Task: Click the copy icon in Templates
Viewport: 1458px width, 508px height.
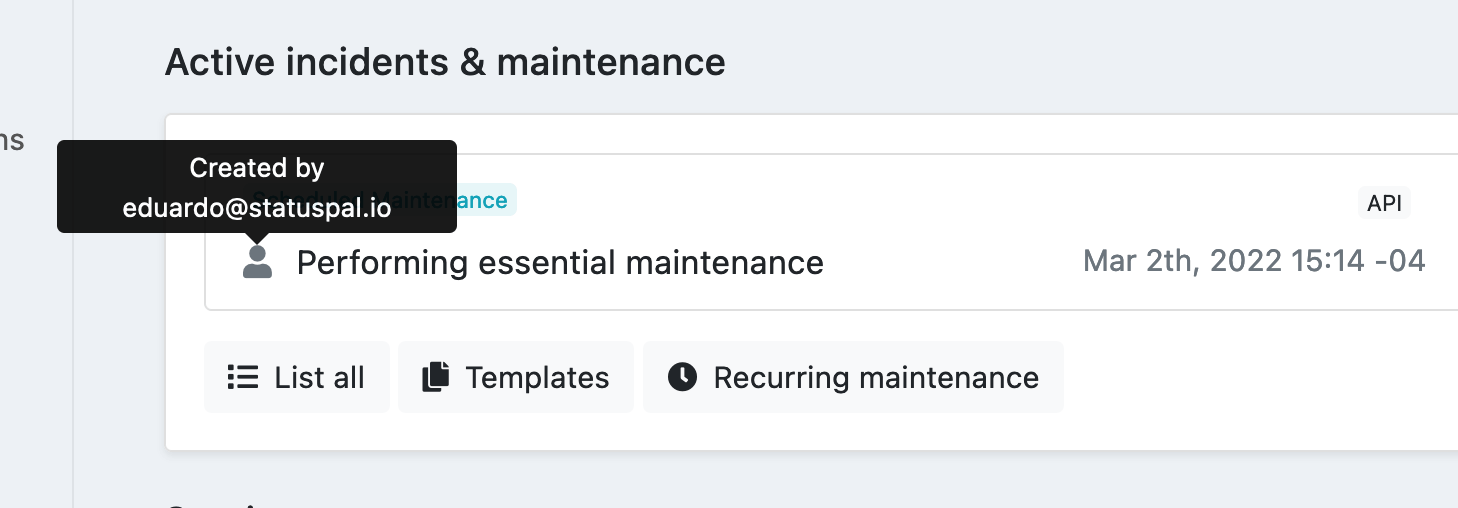Action: [435, 377]
